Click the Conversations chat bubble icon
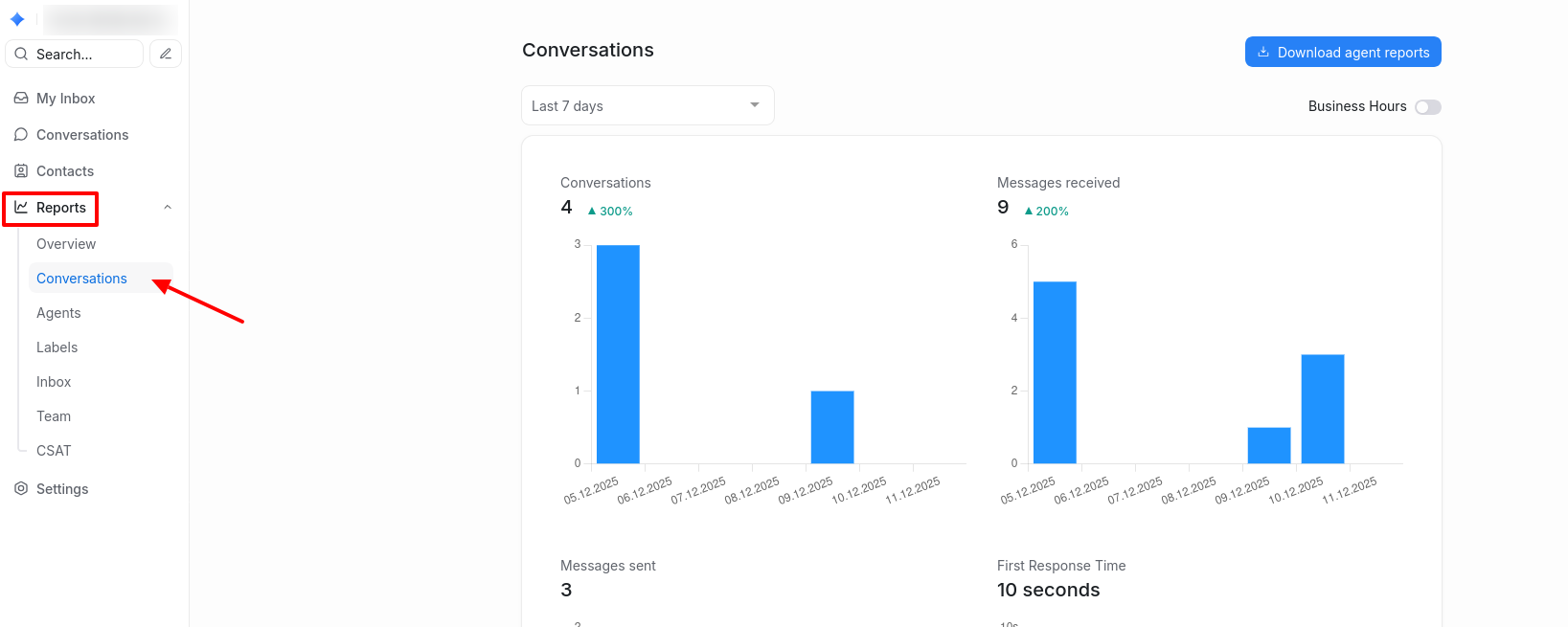 (x=21, y=135)
